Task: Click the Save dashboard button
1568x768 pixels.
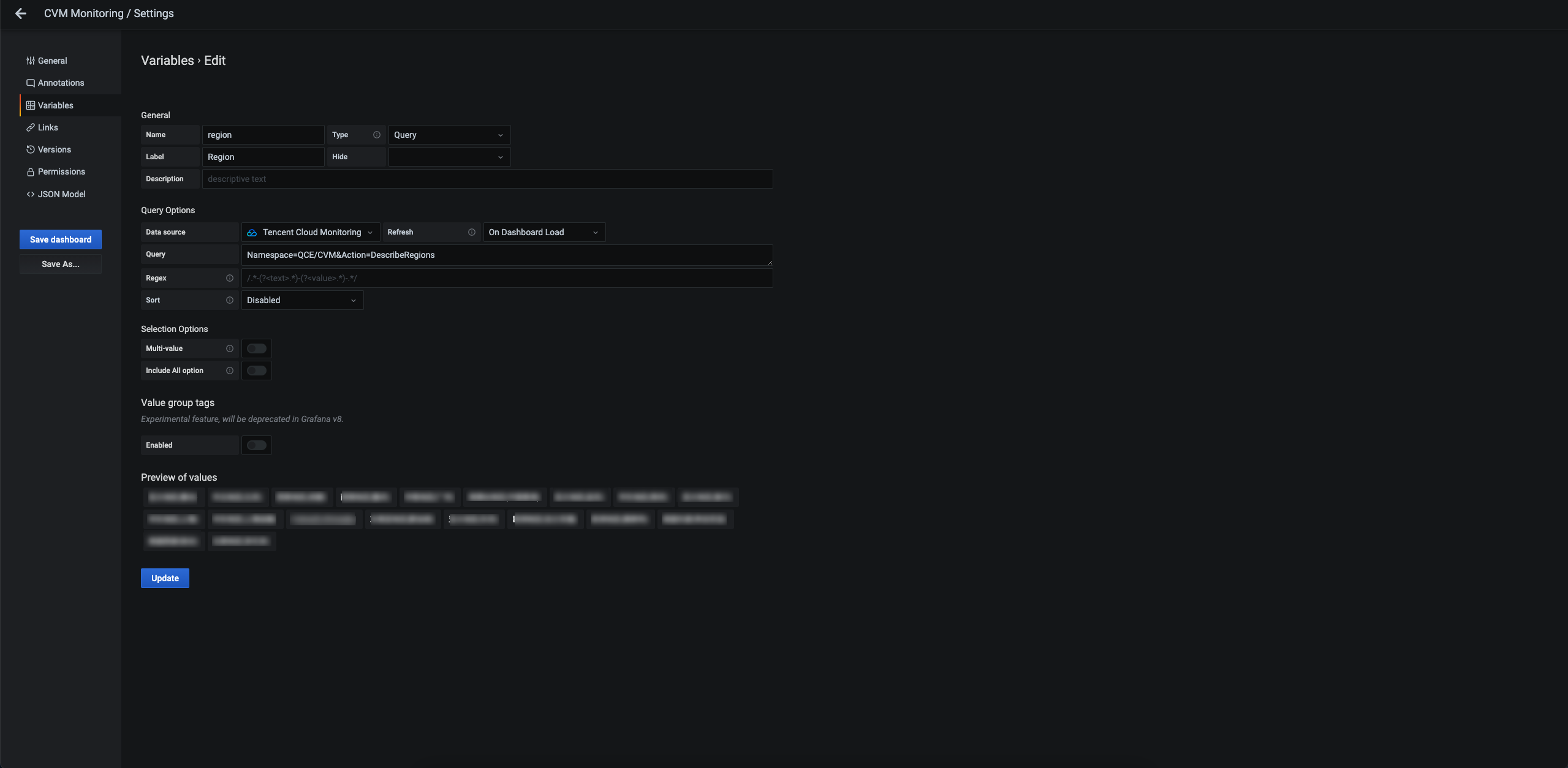Action: 61,239
